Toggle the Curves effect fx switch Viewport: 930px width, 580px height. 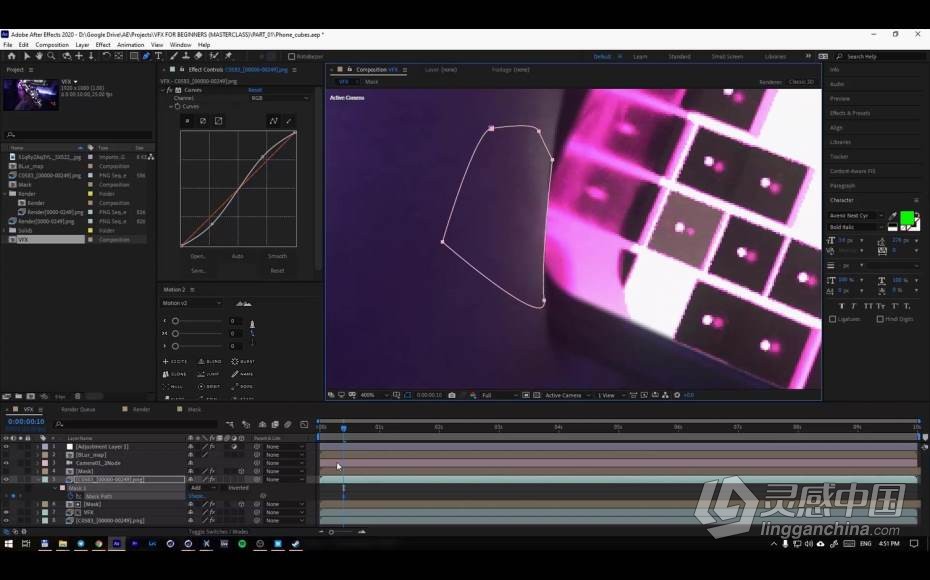[170, 90]
